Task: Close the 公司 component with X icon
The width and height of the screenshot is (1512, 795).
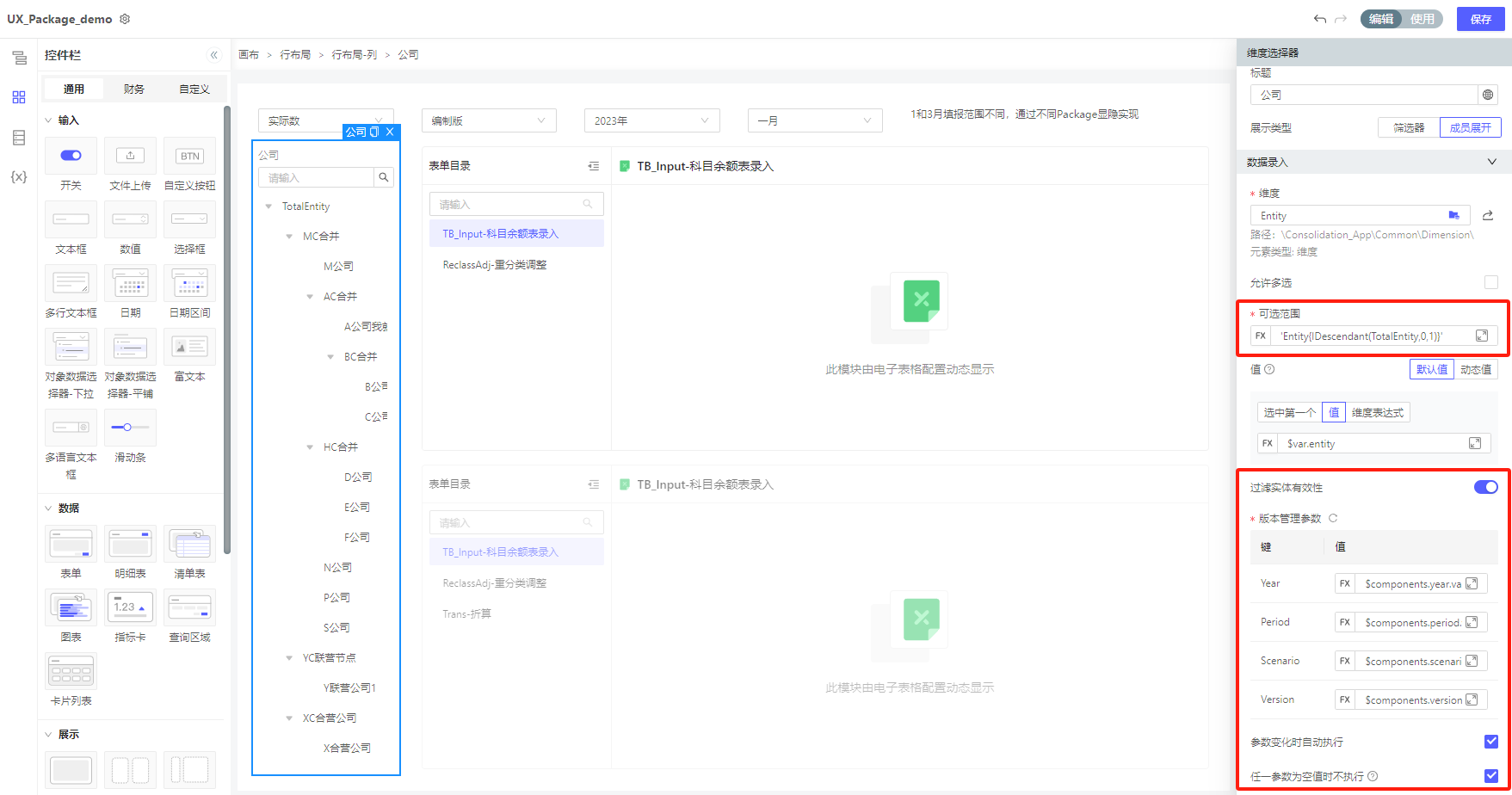Action: (x=390, y=132)
